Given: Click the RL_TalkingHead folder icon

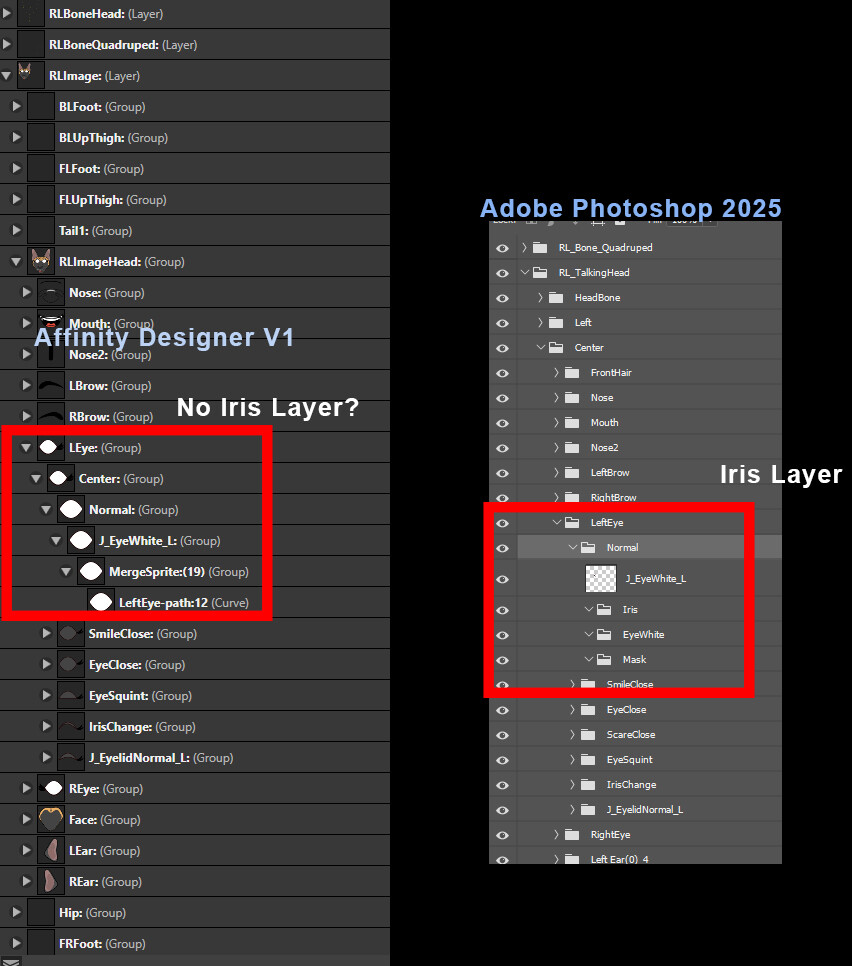Looking at the screenshot, I should [x=540, y=272].
